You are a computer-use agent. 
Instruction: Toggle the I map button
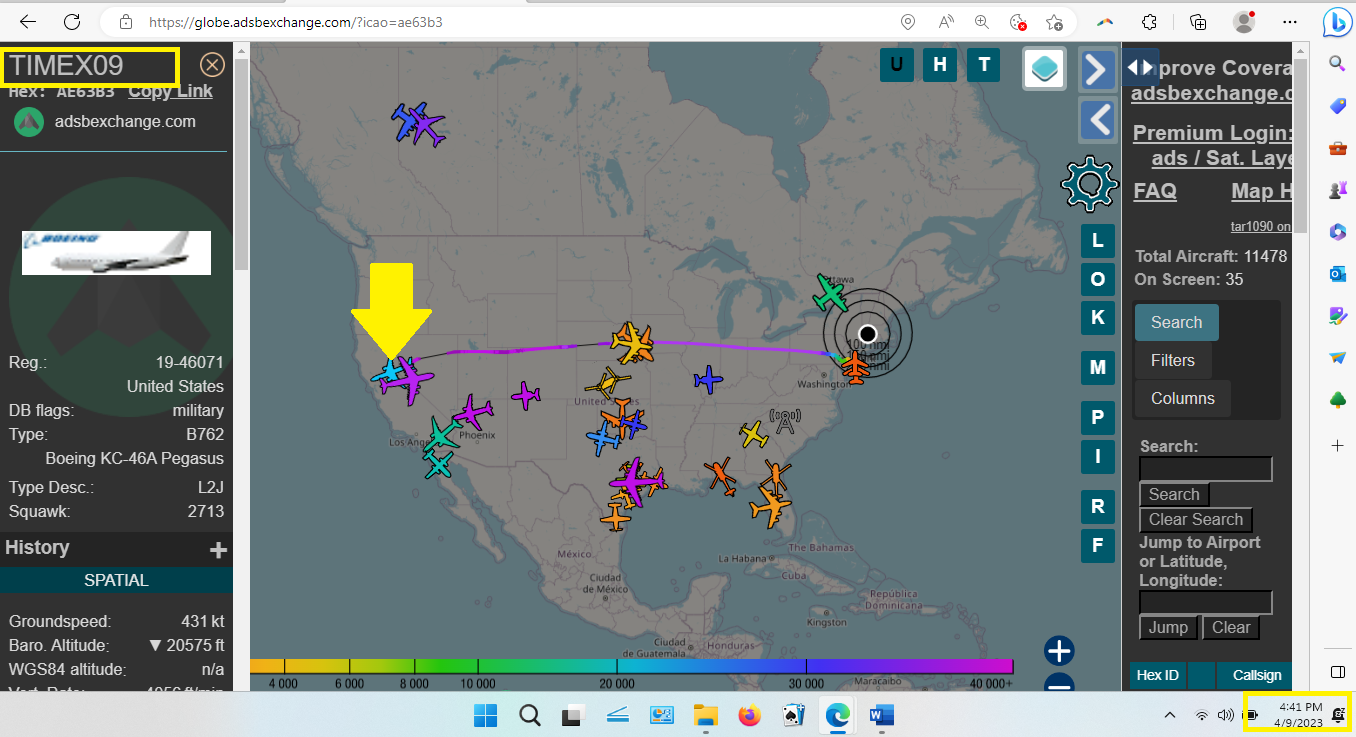(1097, 456)
